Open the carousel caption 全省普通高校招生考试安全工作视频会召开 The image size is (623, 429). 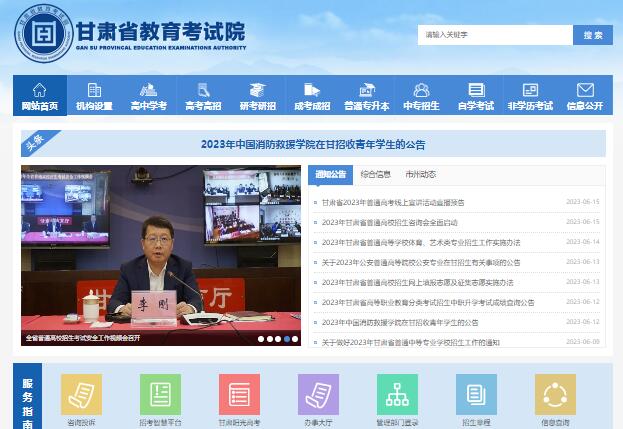83,338
